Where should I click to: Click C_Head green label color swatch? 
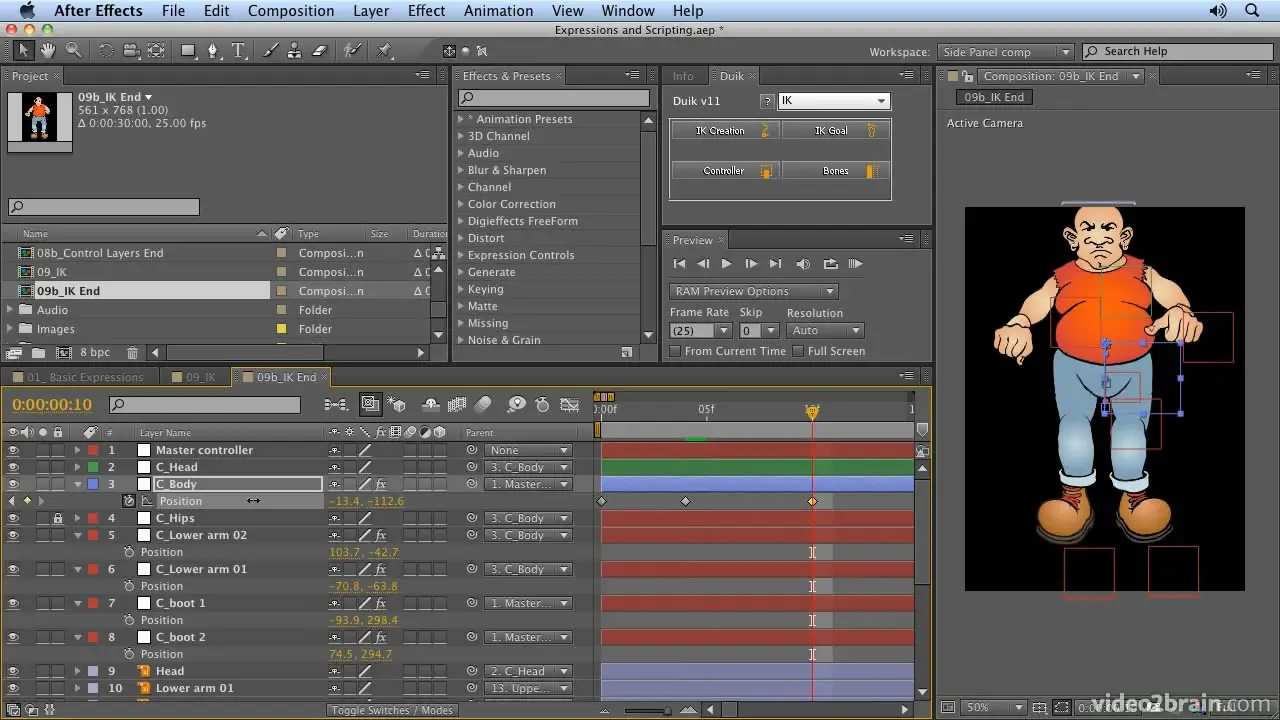(x=91, y=468)
